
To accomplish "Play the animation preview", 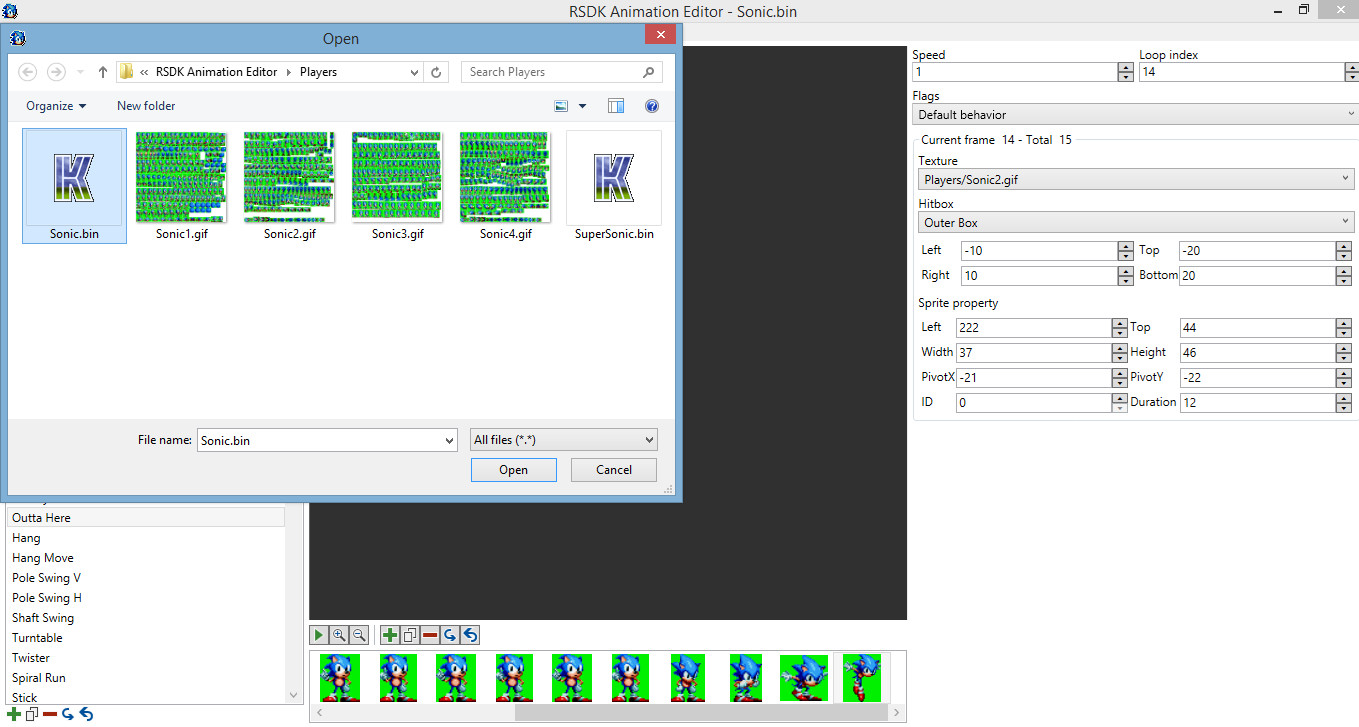I will pyautogui.click(x=319, y=635).
